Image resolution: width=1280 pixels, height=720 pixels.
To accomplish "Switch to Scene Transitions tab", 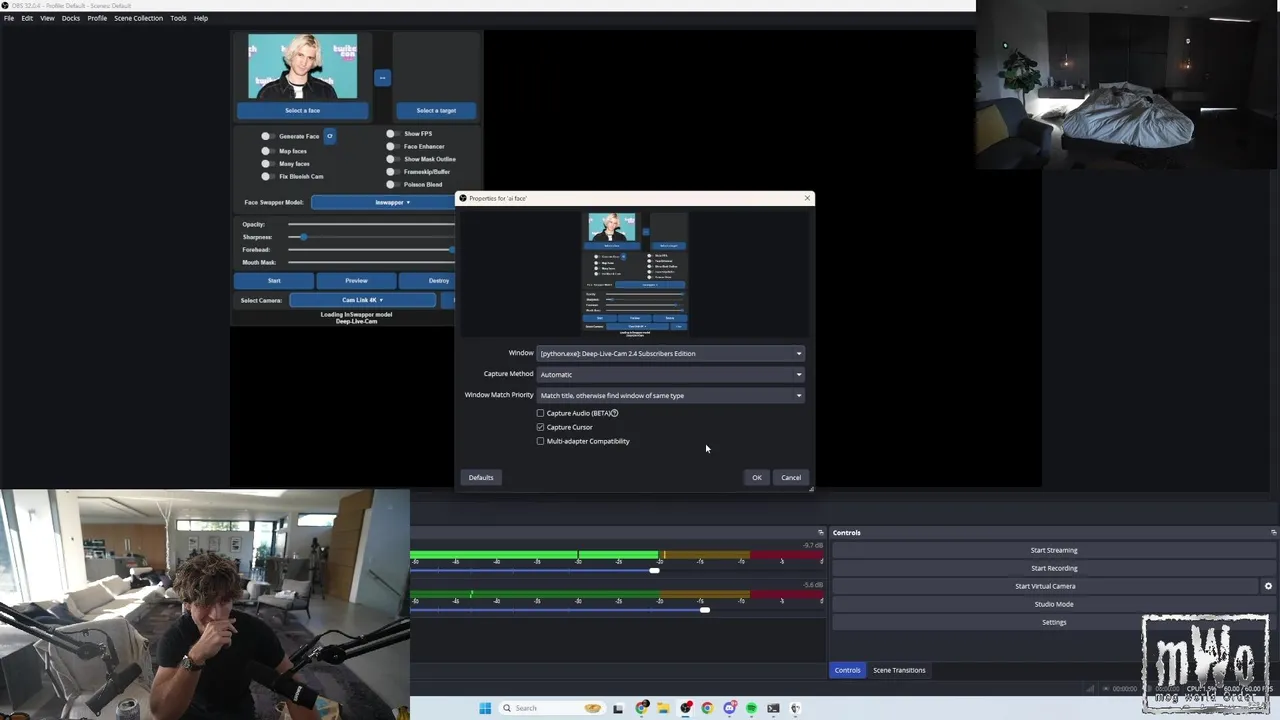I will (x=899, y=670).
